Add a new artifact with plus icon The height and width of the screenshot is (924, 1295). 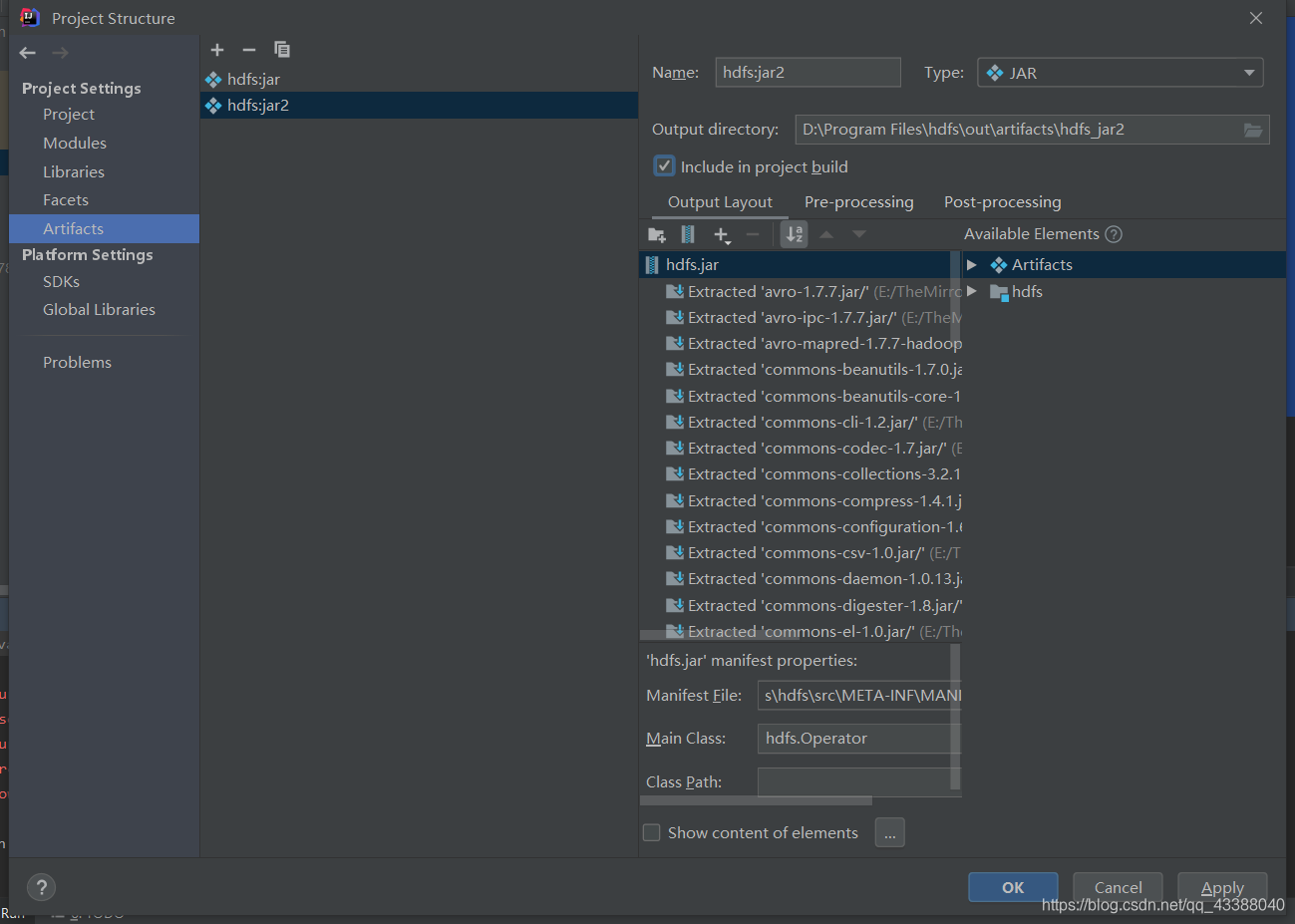pos(217,50)
